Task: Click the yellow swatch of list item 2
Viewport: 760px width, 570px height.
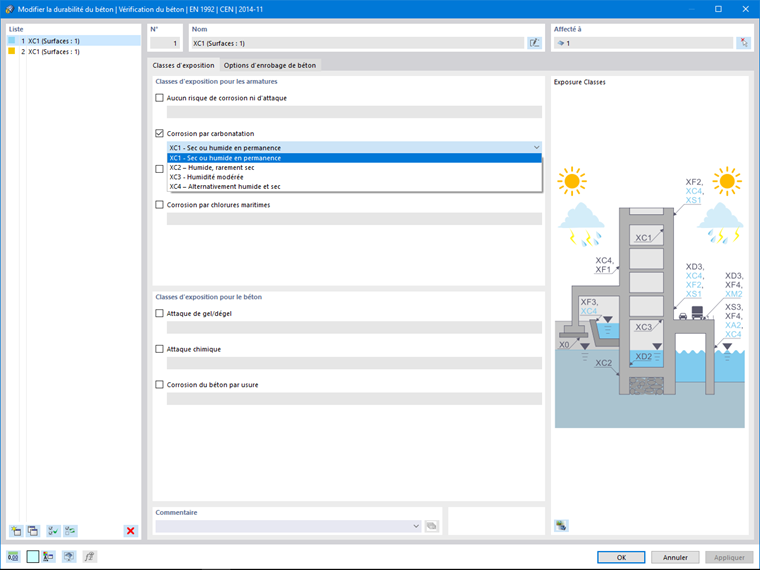Action: pyautogui.click(x=12, y=51)
